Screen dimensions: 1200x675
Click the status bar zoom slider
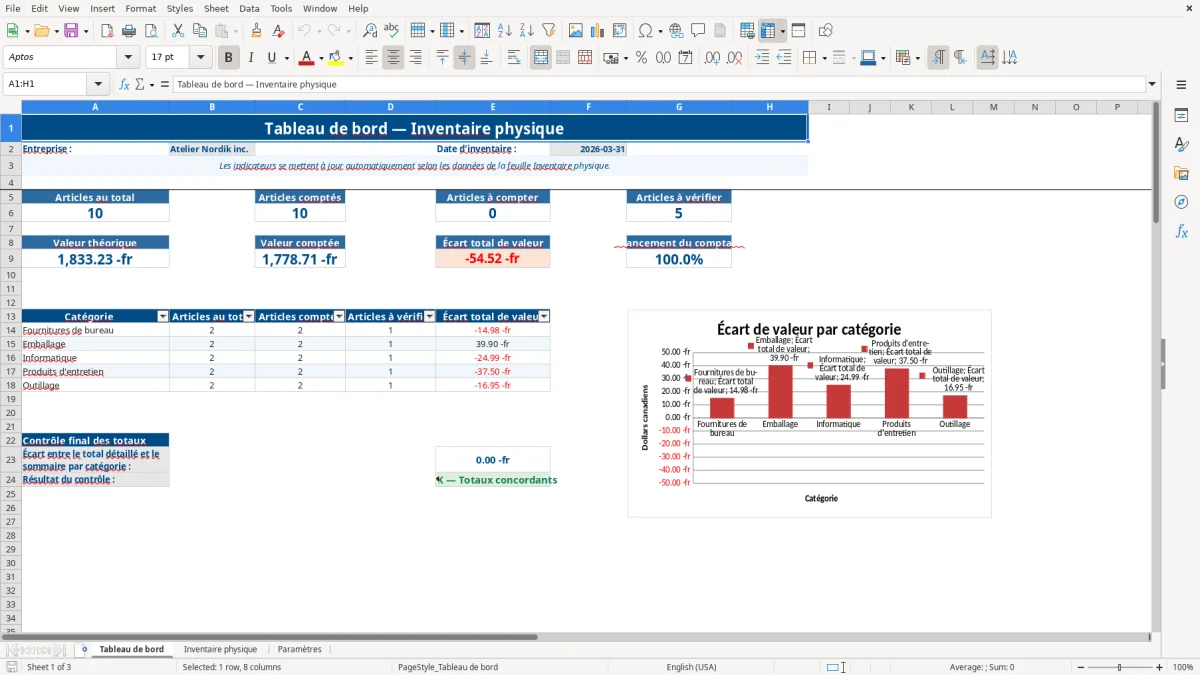coord(1119,667)
